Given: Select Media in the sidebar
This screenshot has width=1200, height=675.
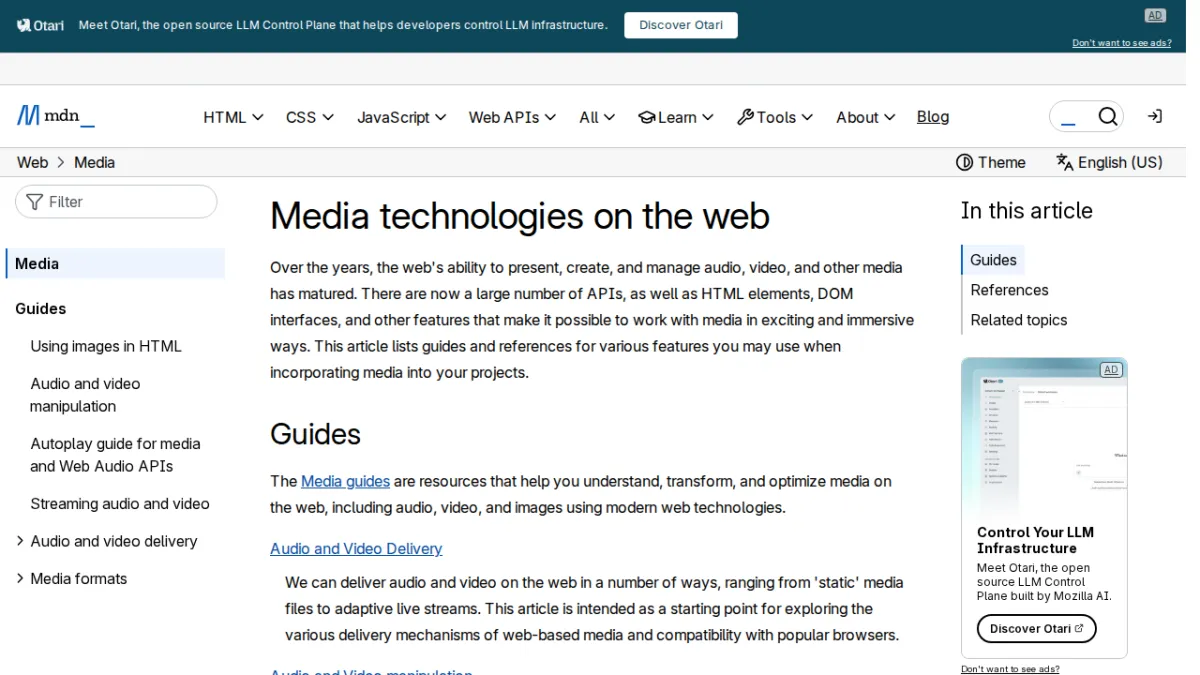Looking at the screenshot, I should click(x=116, y=264).
